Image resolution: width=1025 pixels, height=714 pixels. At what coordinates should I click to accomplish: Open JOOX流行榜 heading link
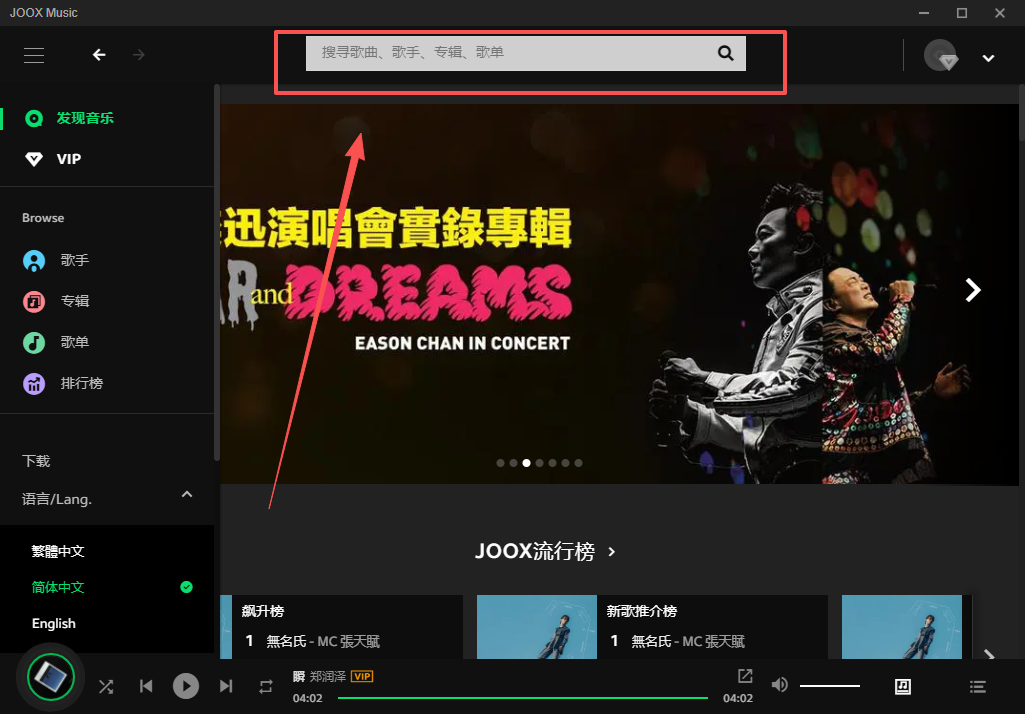pos(545,551)
